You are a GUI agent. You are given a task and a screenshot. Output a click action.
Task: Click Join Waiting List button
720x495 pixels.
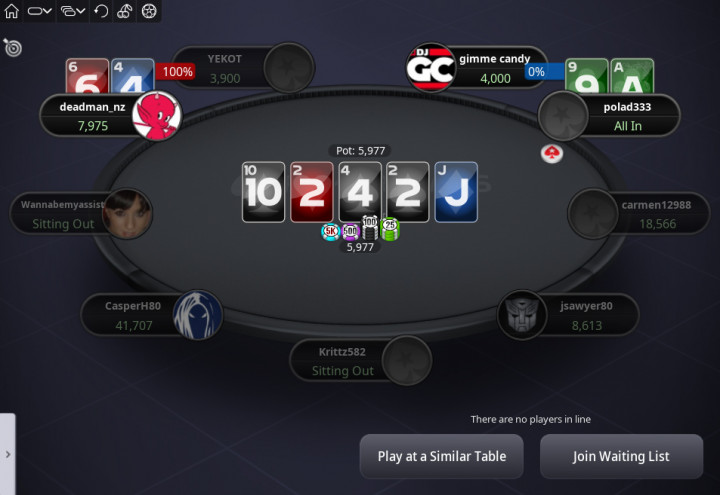(621, 456)
